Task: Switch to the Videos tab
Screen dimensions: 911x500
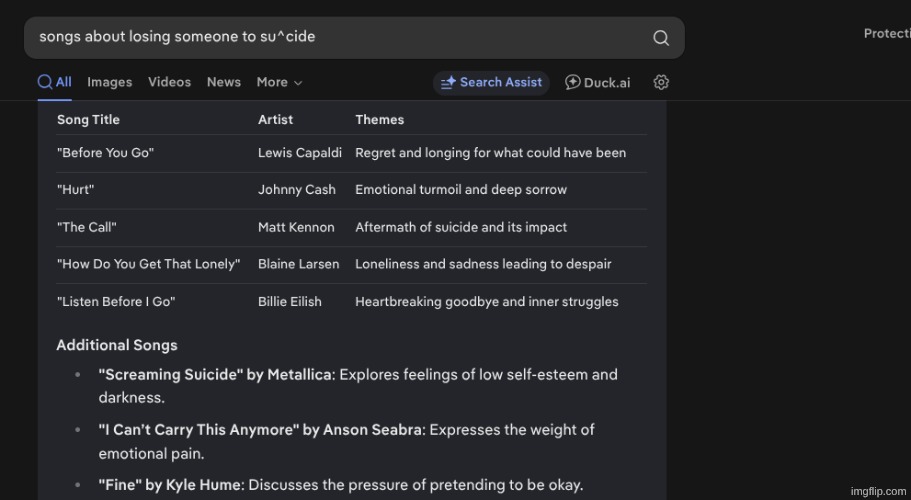Action: tap(169, 82)
